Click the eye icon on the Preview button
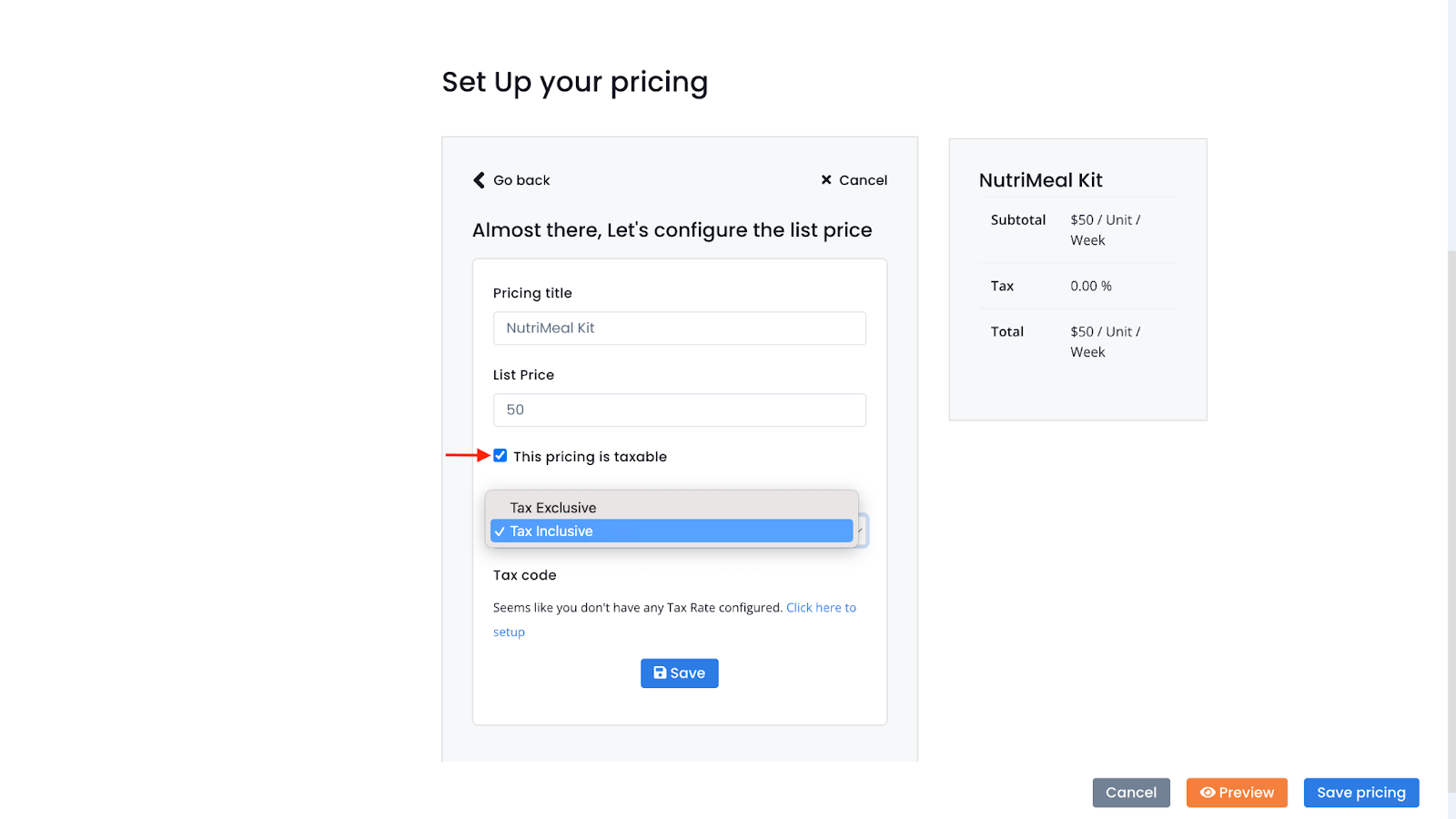This screenshot has width=1456, height=819. (1208, 793)
